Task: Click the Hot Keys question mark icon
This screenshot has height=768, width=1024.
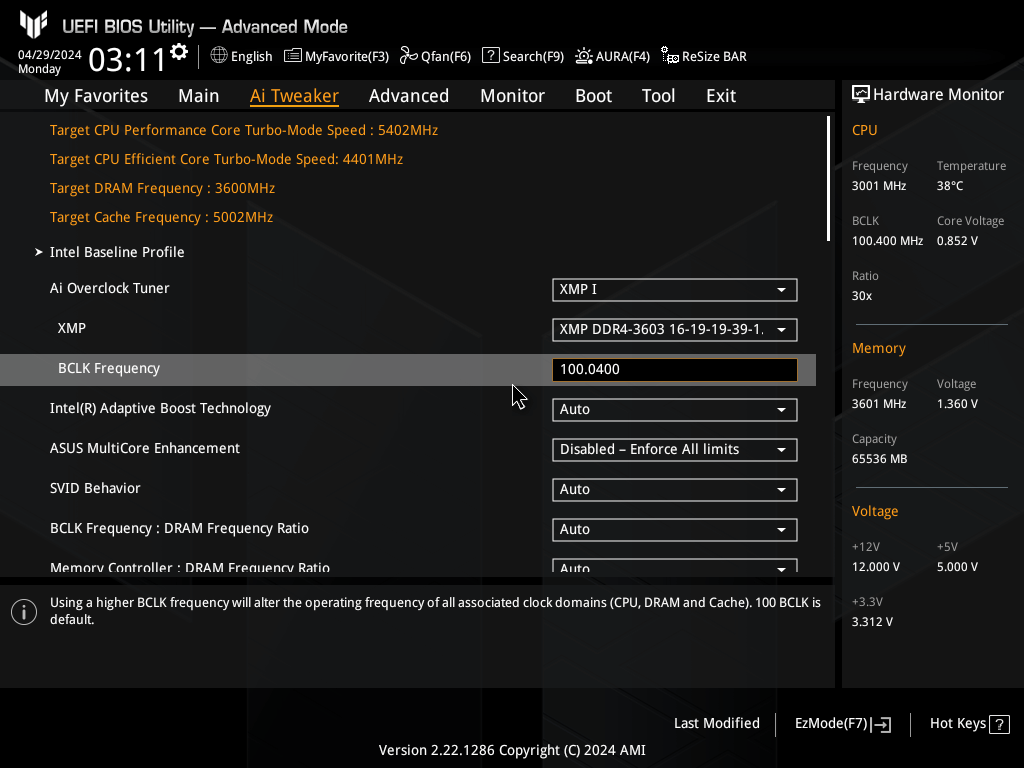Action: 999,724
